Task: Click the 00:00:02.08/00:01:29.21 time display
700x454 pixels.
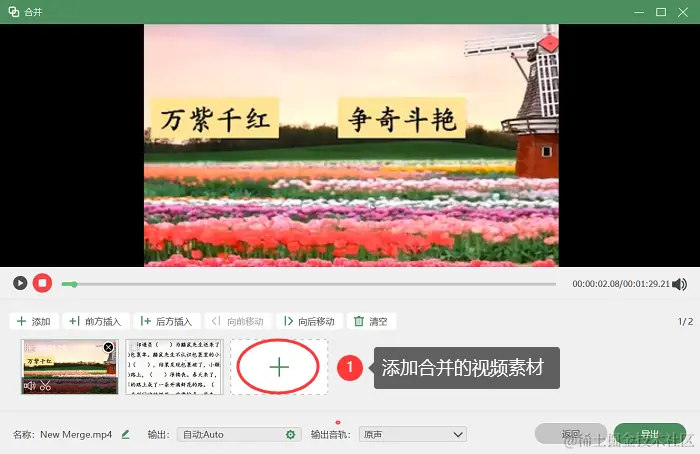Action: [621, 284]
